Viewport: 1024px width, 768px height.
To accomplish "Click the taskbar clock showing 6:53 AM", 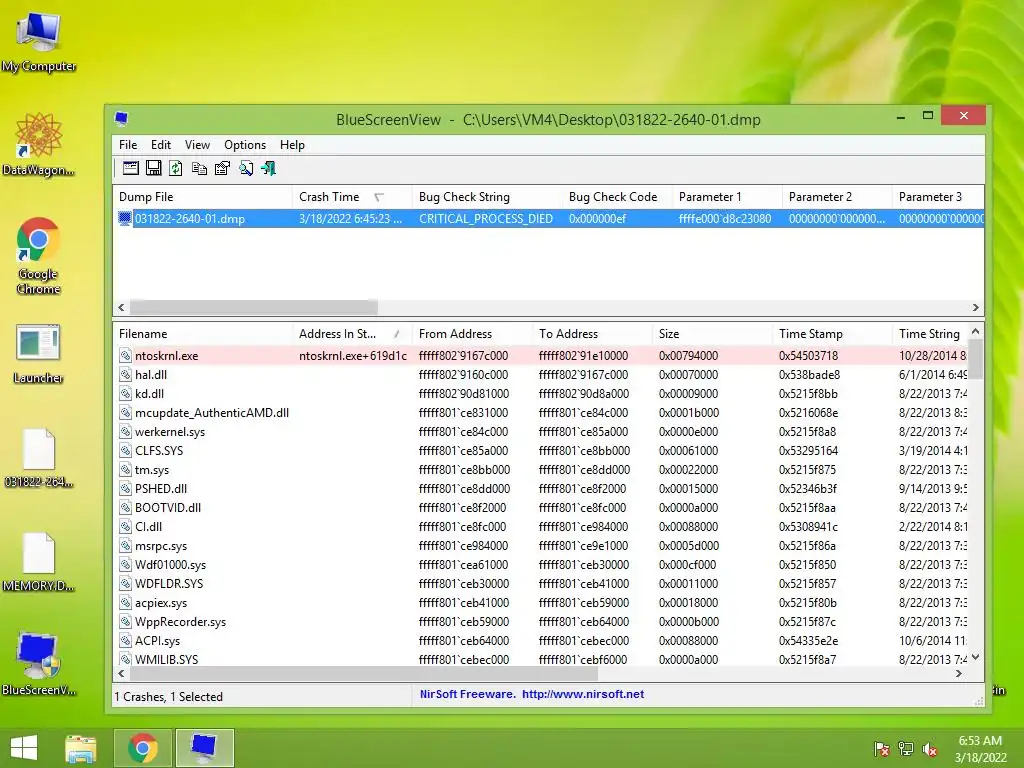I will [980, 749].
